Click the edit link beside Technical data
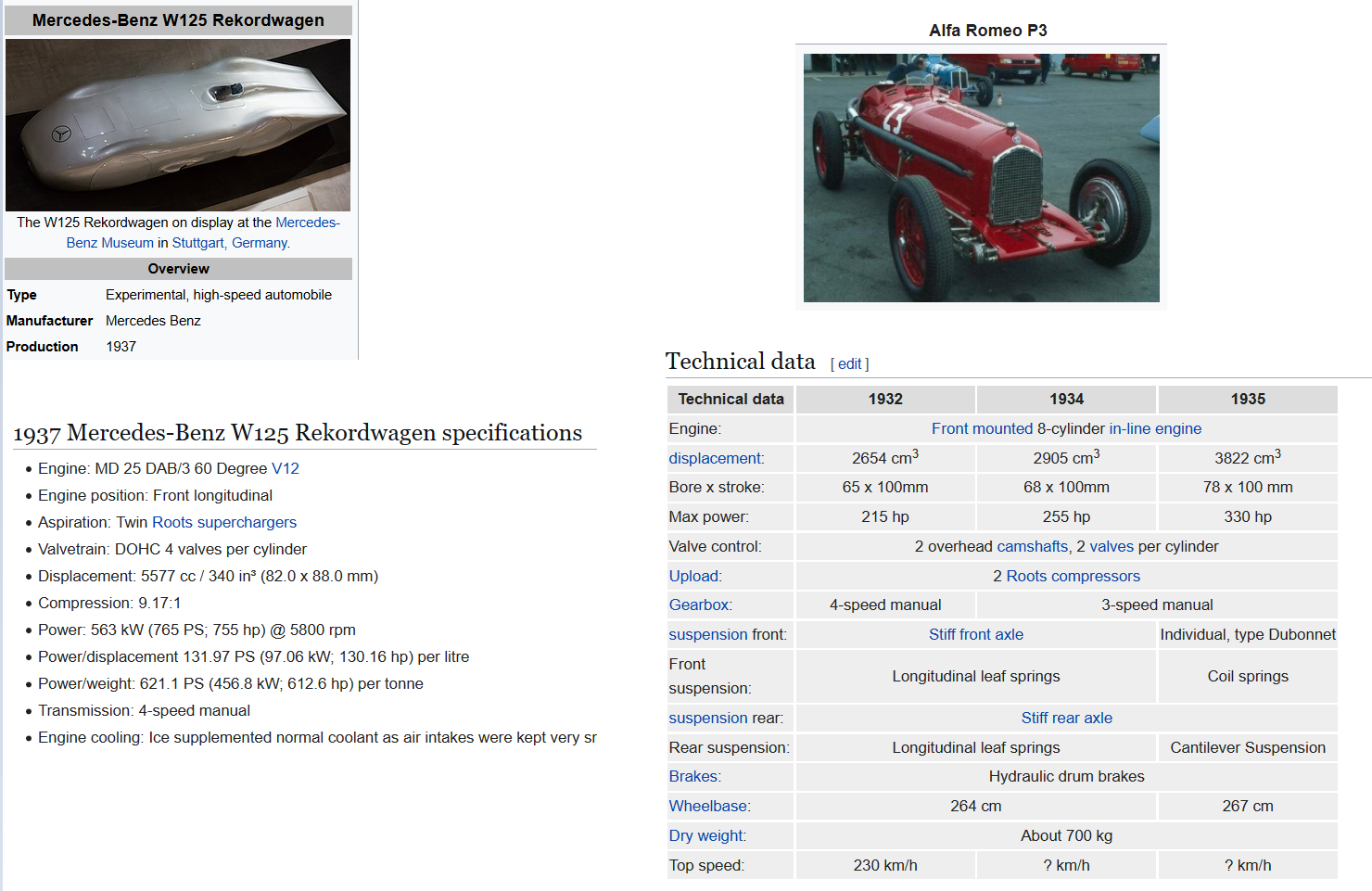This screenshot has height=891, width=1372. [850, 364]
